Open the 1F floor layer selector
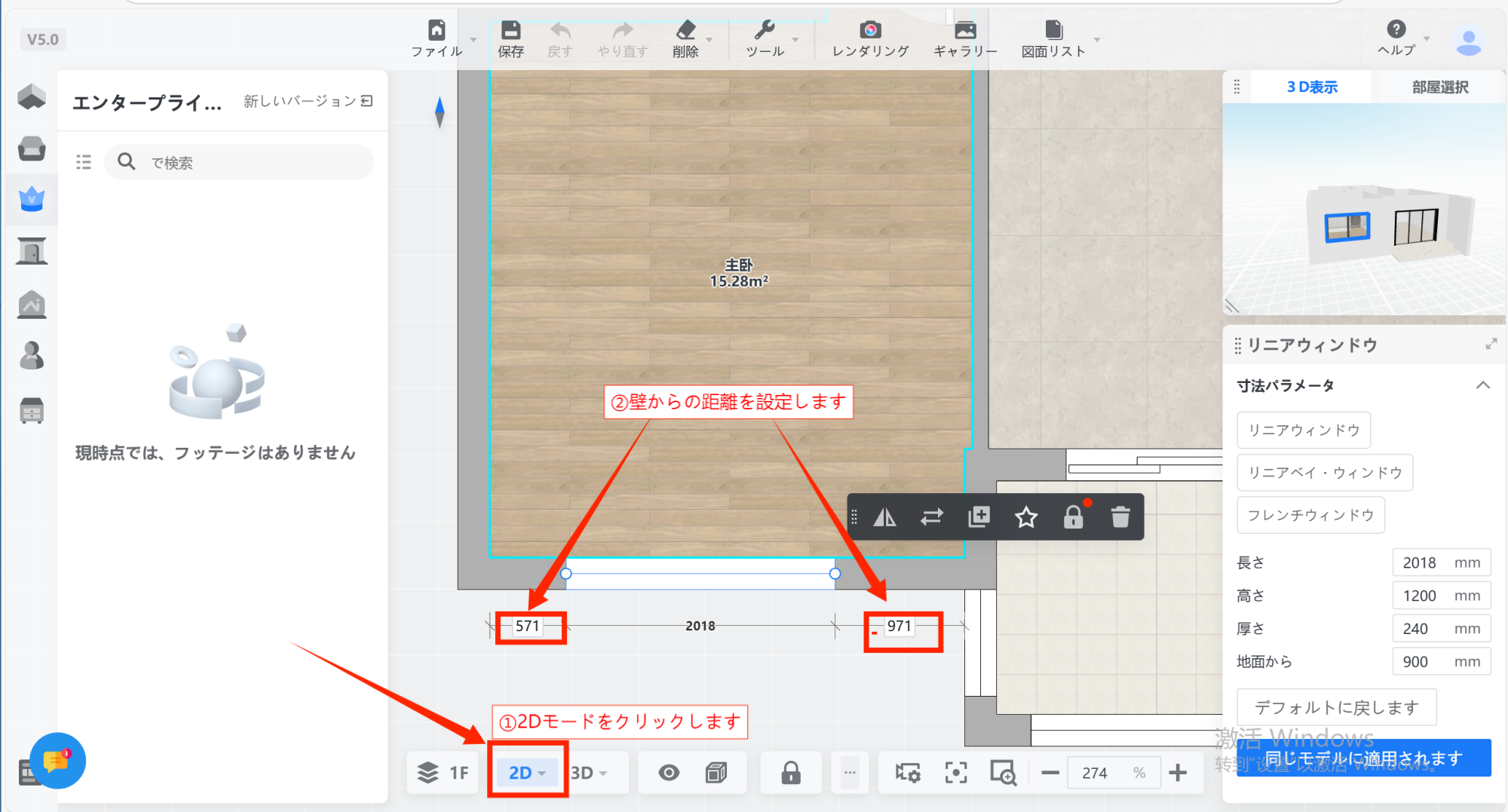The image size is (1508, 812). (x=443, y=773)
